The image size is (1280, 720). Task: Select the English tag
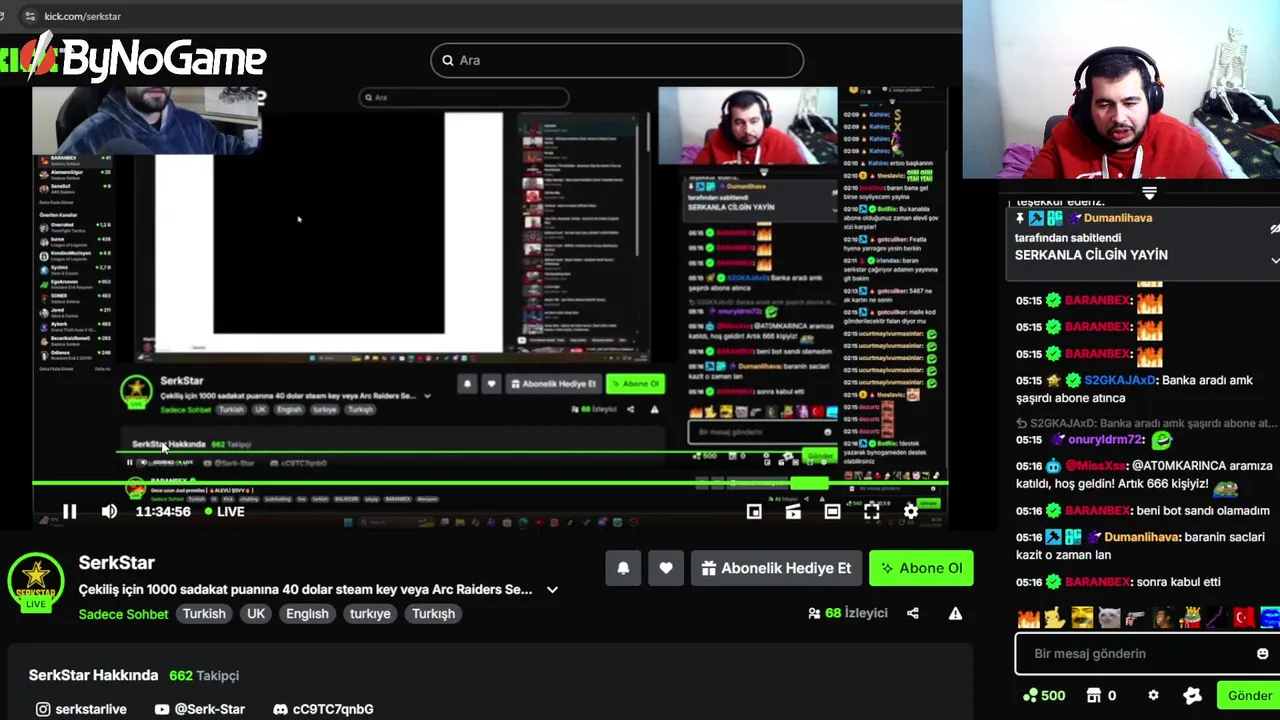tap(307, 614)
